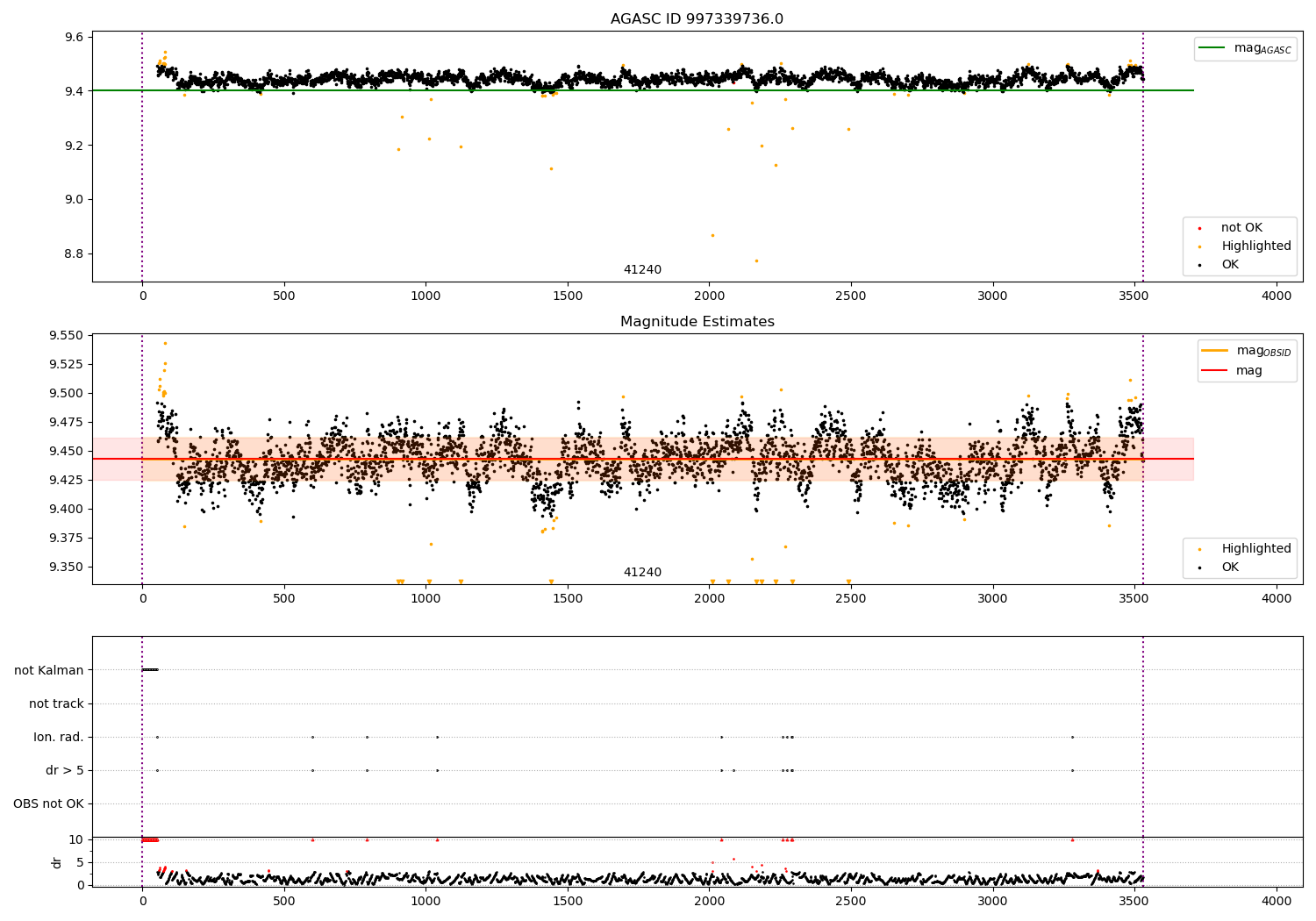Click the green mag AGASC legend line

[x=1213, y=48]
